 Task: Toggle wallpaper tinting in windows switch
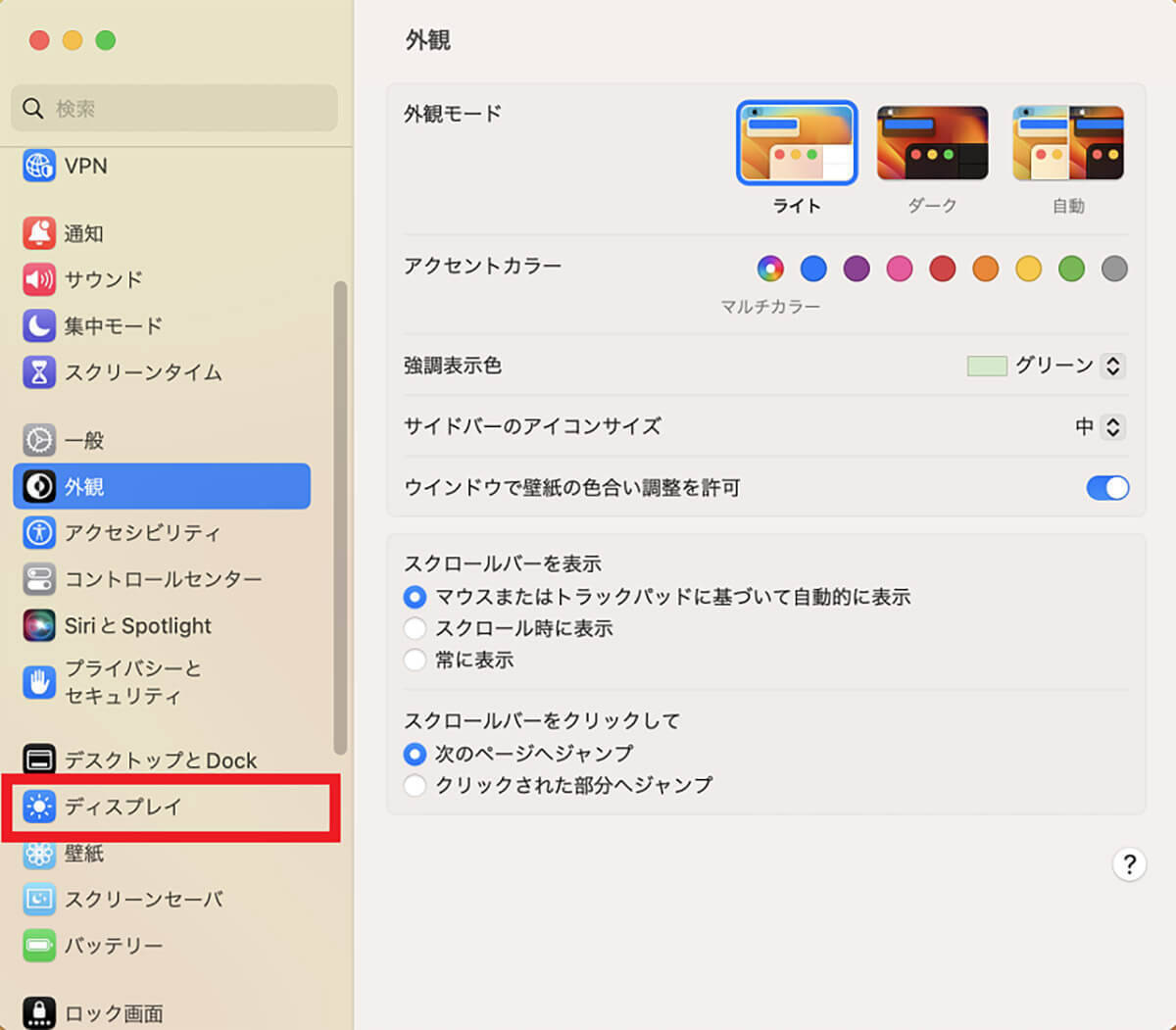point(1107,487)
